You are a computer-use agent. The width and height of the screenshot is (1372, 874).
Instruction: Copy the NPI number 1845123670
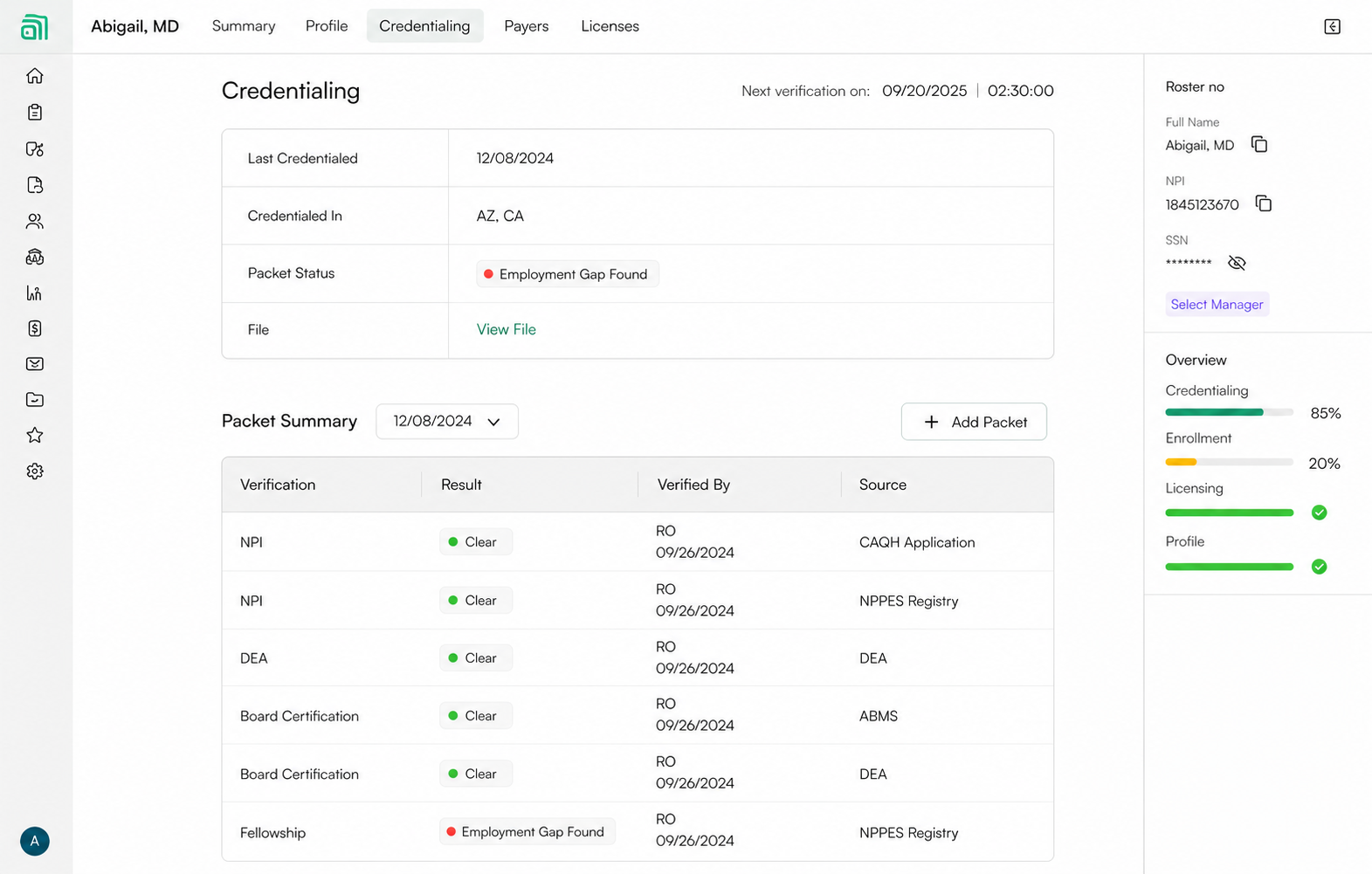point(1263,203)
